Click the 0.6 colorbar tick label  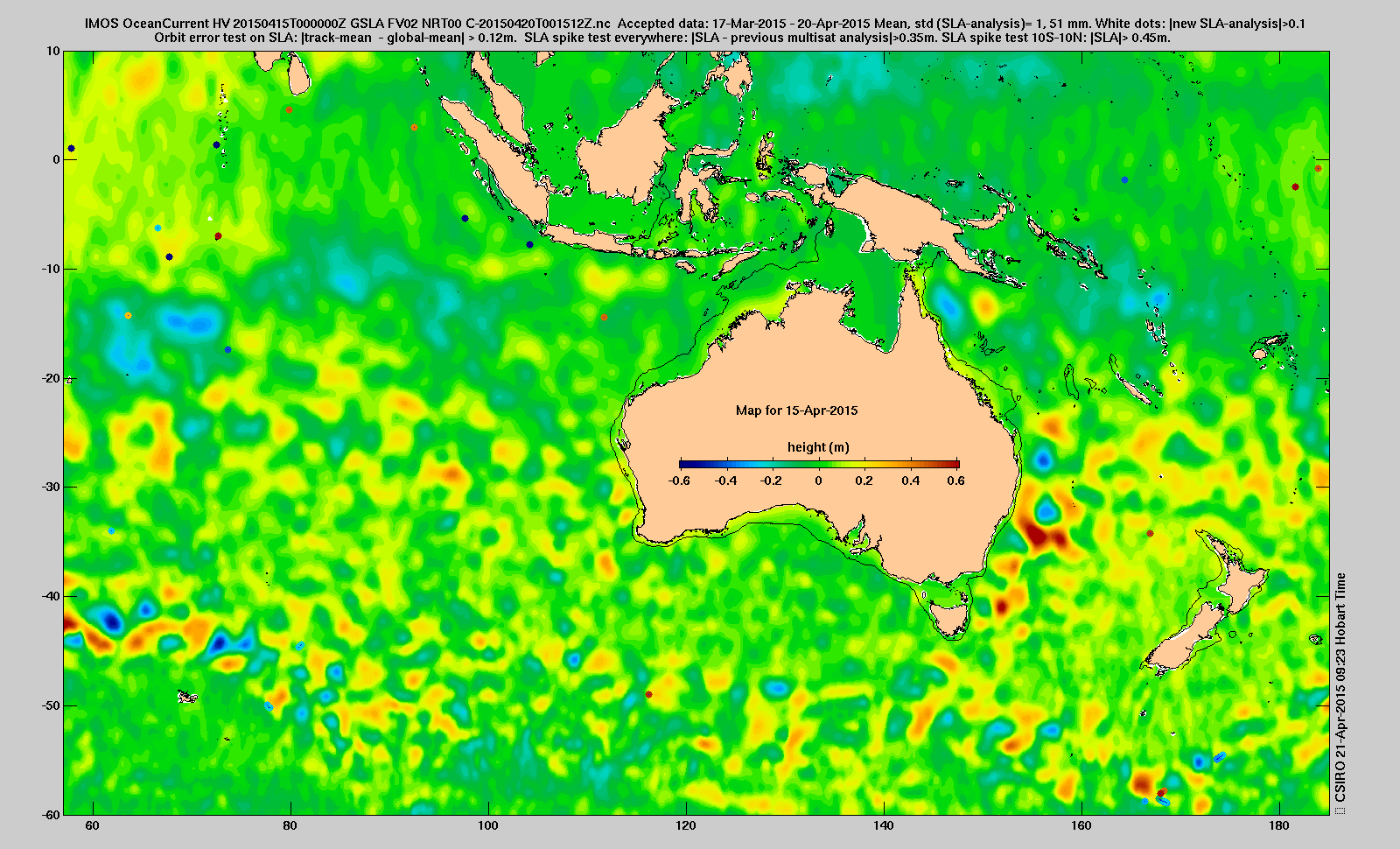click(955, 481)
